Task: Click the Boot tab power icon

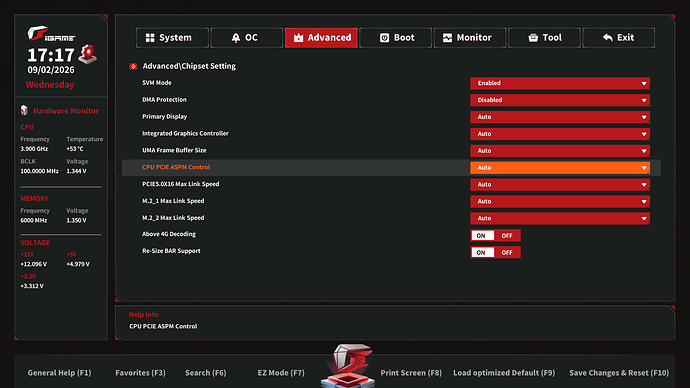Action: 384,38
